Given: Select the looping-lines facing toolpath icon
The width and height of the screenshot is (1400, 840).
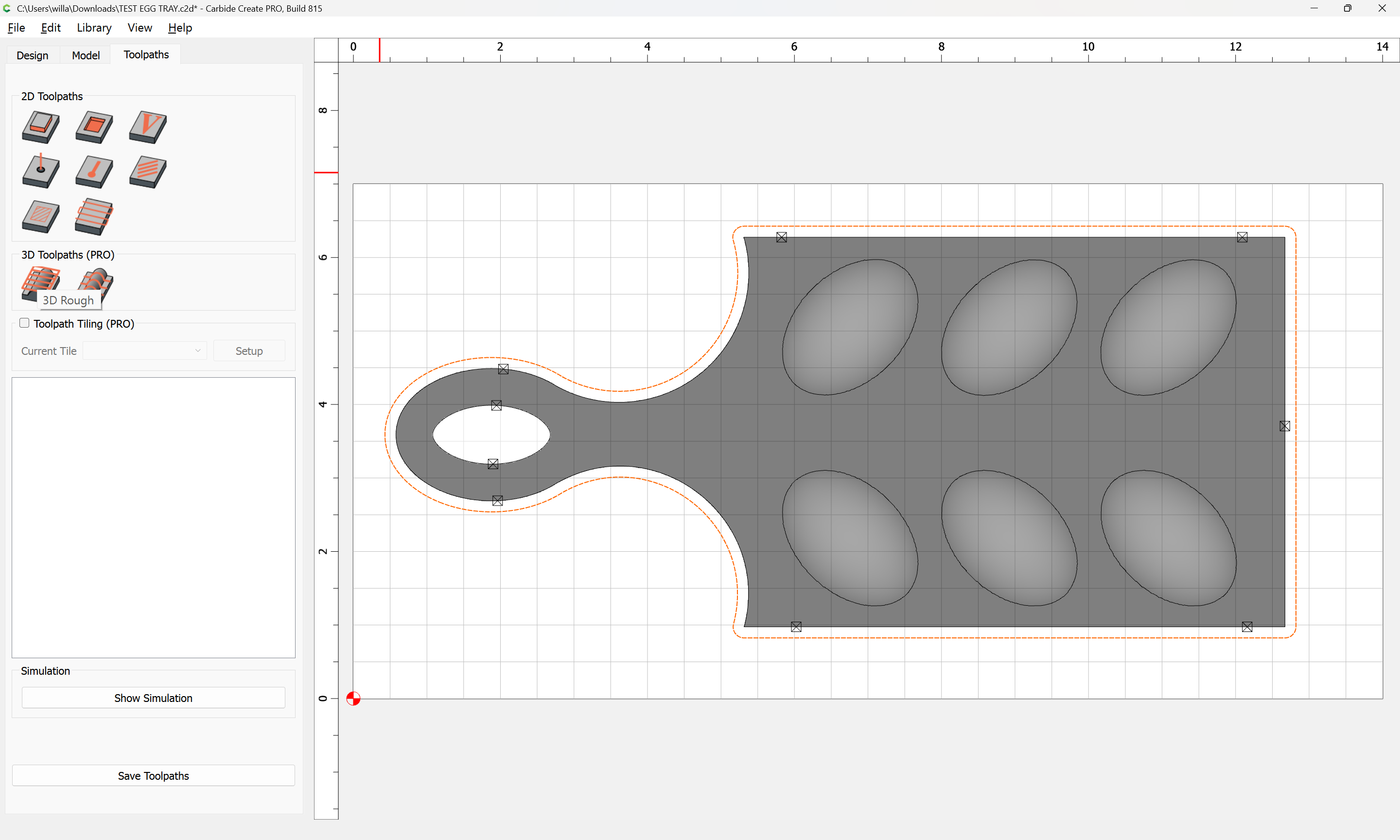Looking at the screenshot, I should click(x=94, y=216).
